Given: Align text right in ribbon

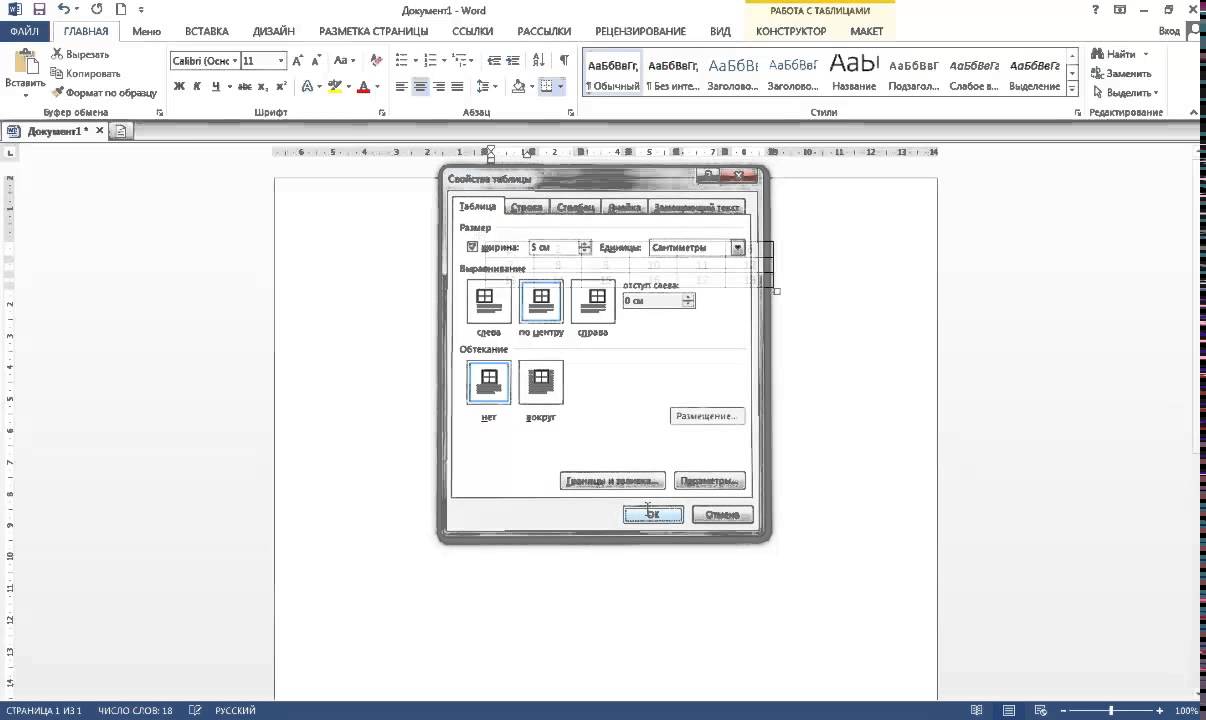Looking at the screenshot, I should click(x=439, y=87).
